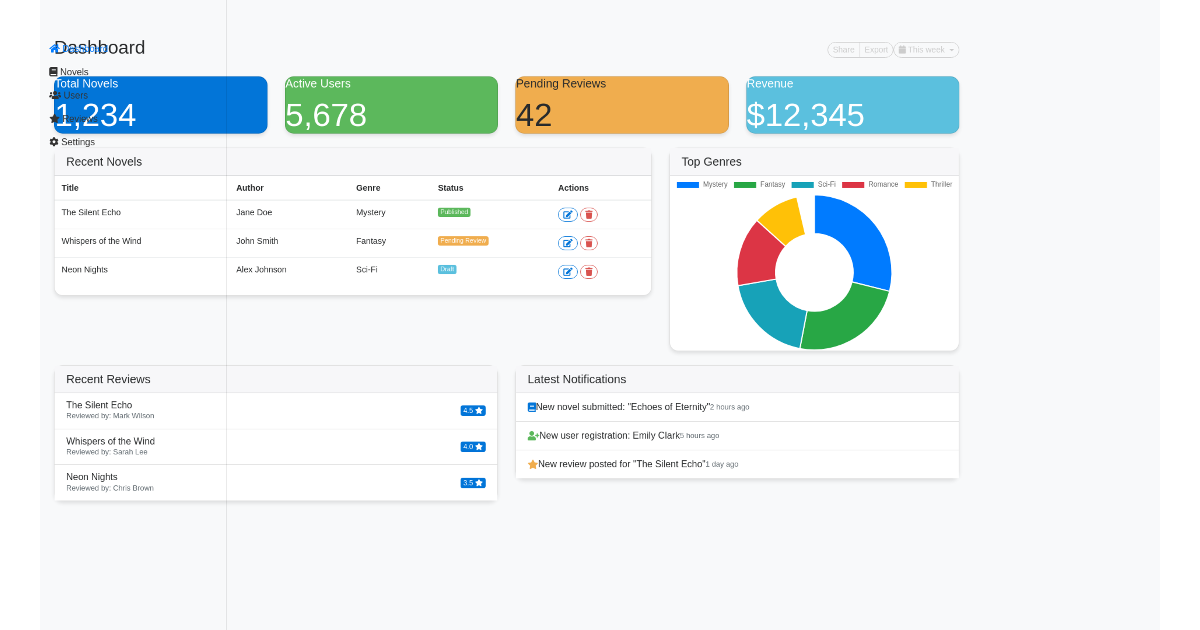The image size is (1200, 630).
Task: Click the envelope icon on the Echoes of Eternity notification
Action: (531, 406)
